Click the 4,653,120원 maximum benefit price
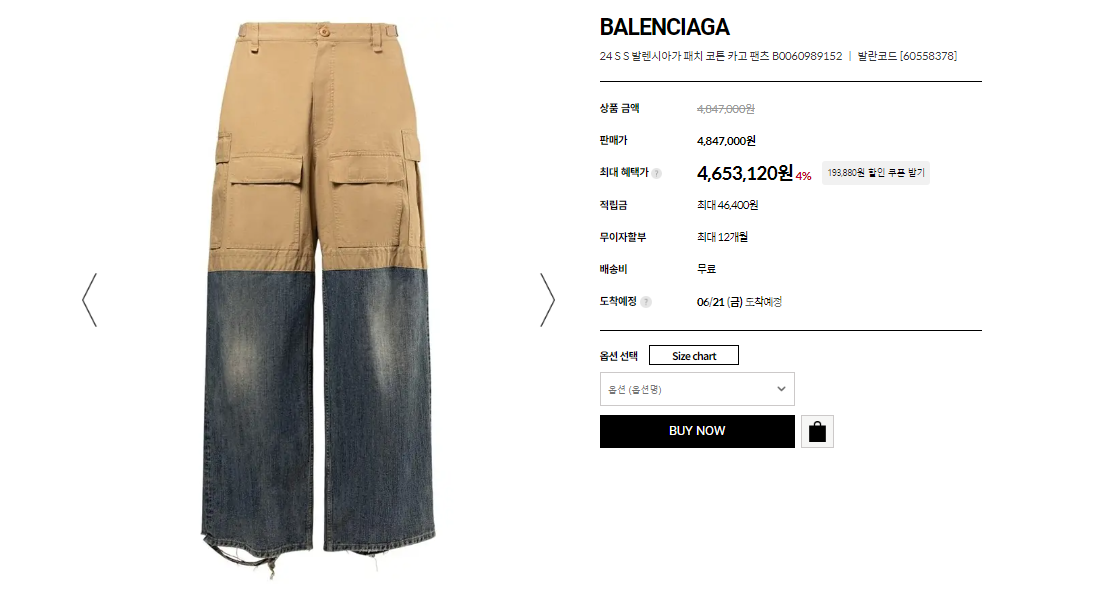 tap(745, 173)
